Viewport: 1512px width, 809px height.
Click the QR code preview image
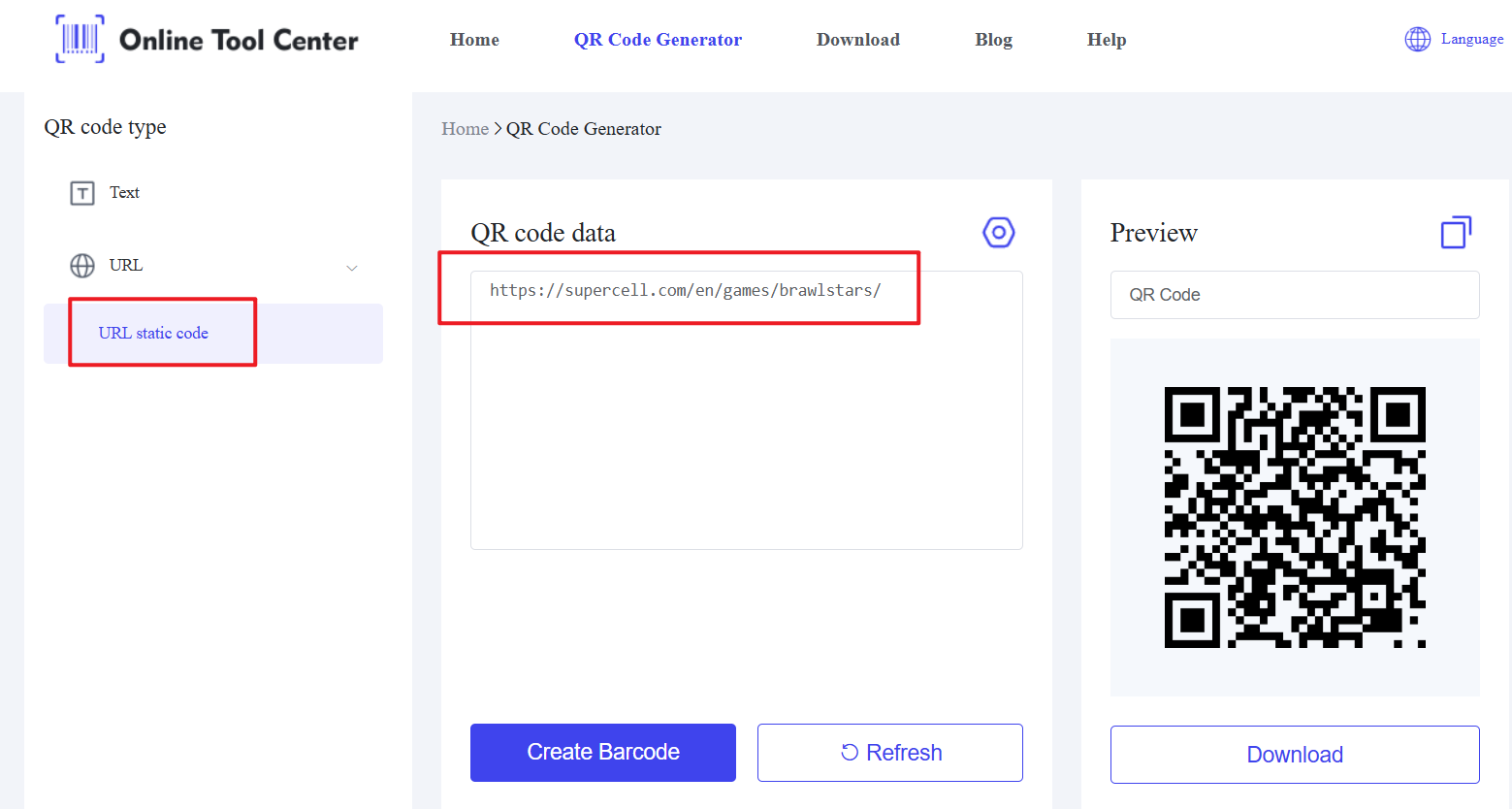[x=1294, y=517]
